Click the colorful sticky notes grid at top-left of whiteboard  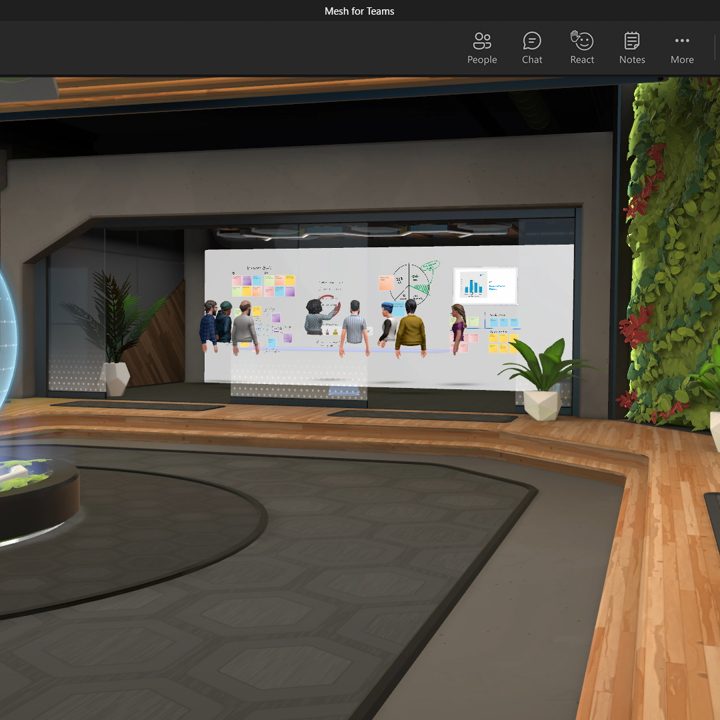click(265, 286)
